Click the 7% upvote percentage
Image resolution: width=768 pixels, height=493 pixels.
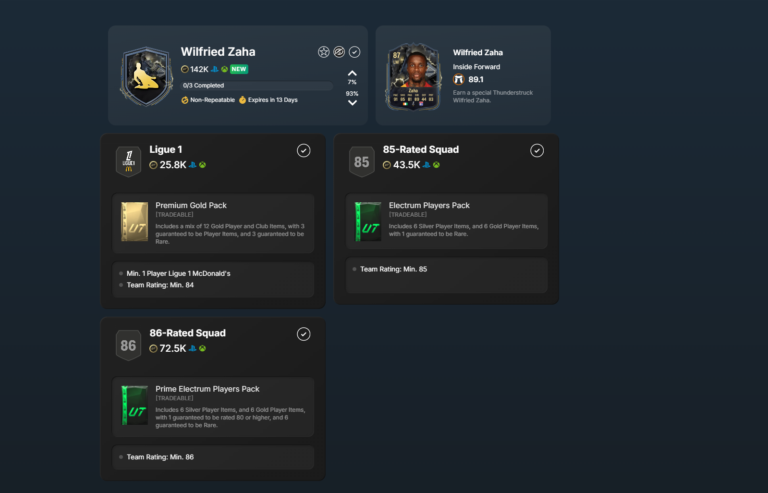click(x=352, y=82)
